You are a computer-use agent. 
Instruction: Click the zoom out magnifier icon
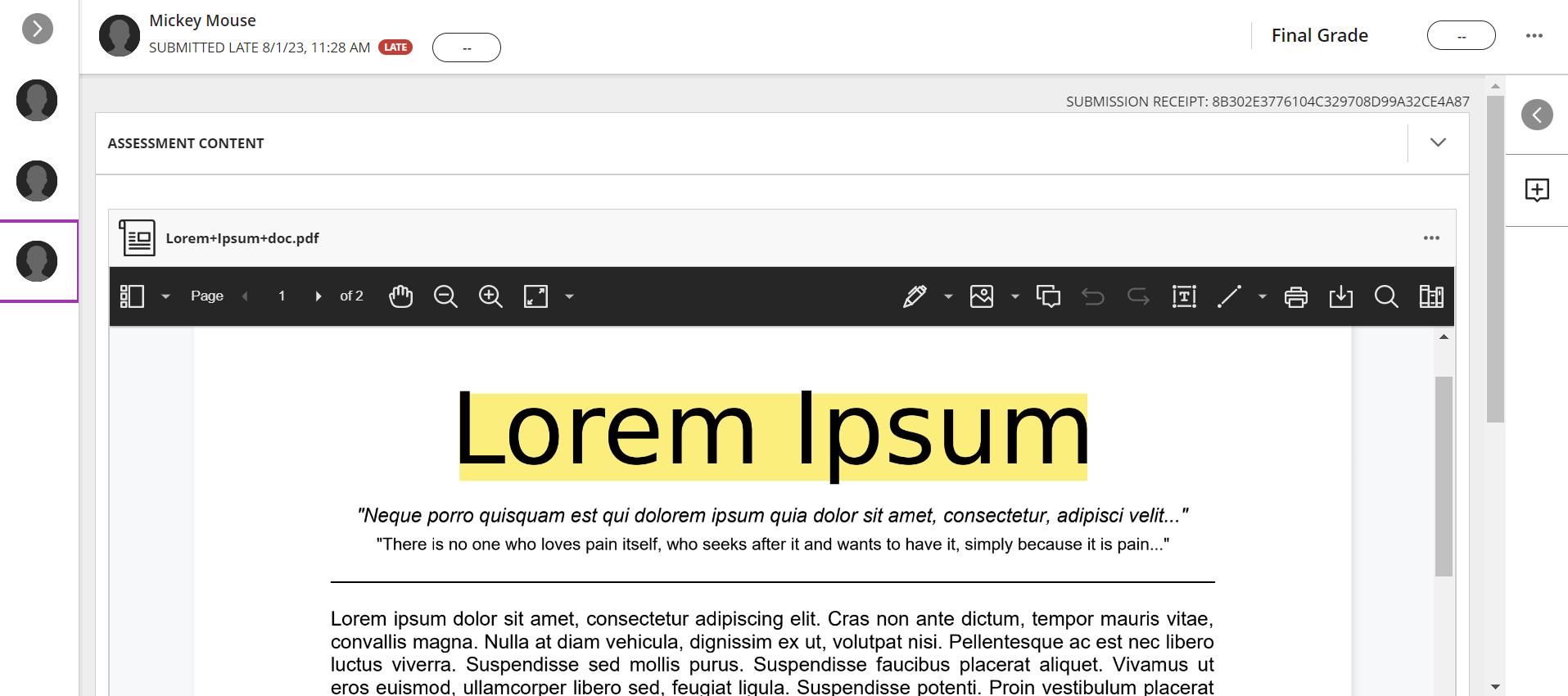pyautogui.click(x=445, y=296)
